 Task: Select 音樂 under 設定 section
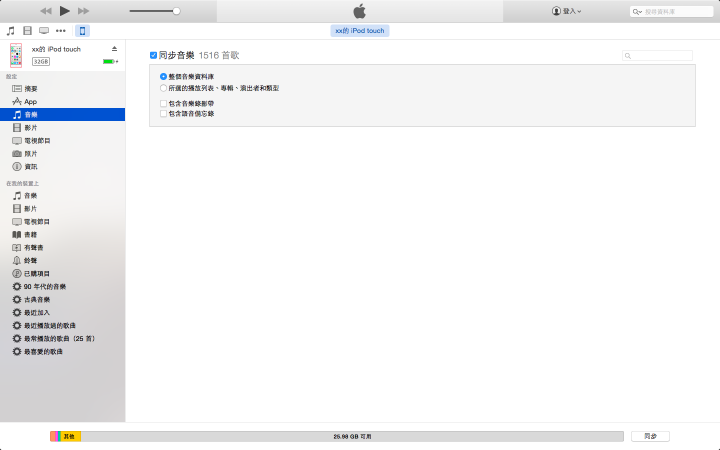(x=62, y=115)
